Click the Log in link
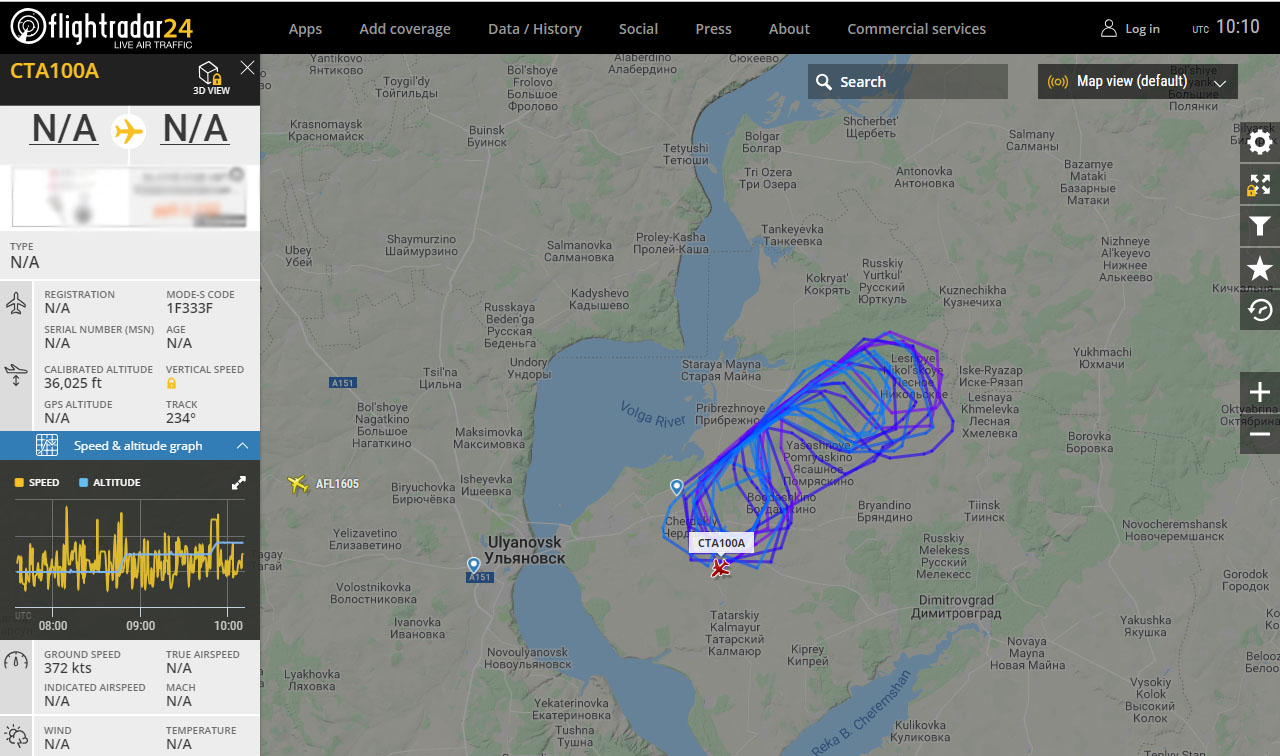This screenshot has height=756, width=1280. click(1130, 29)
